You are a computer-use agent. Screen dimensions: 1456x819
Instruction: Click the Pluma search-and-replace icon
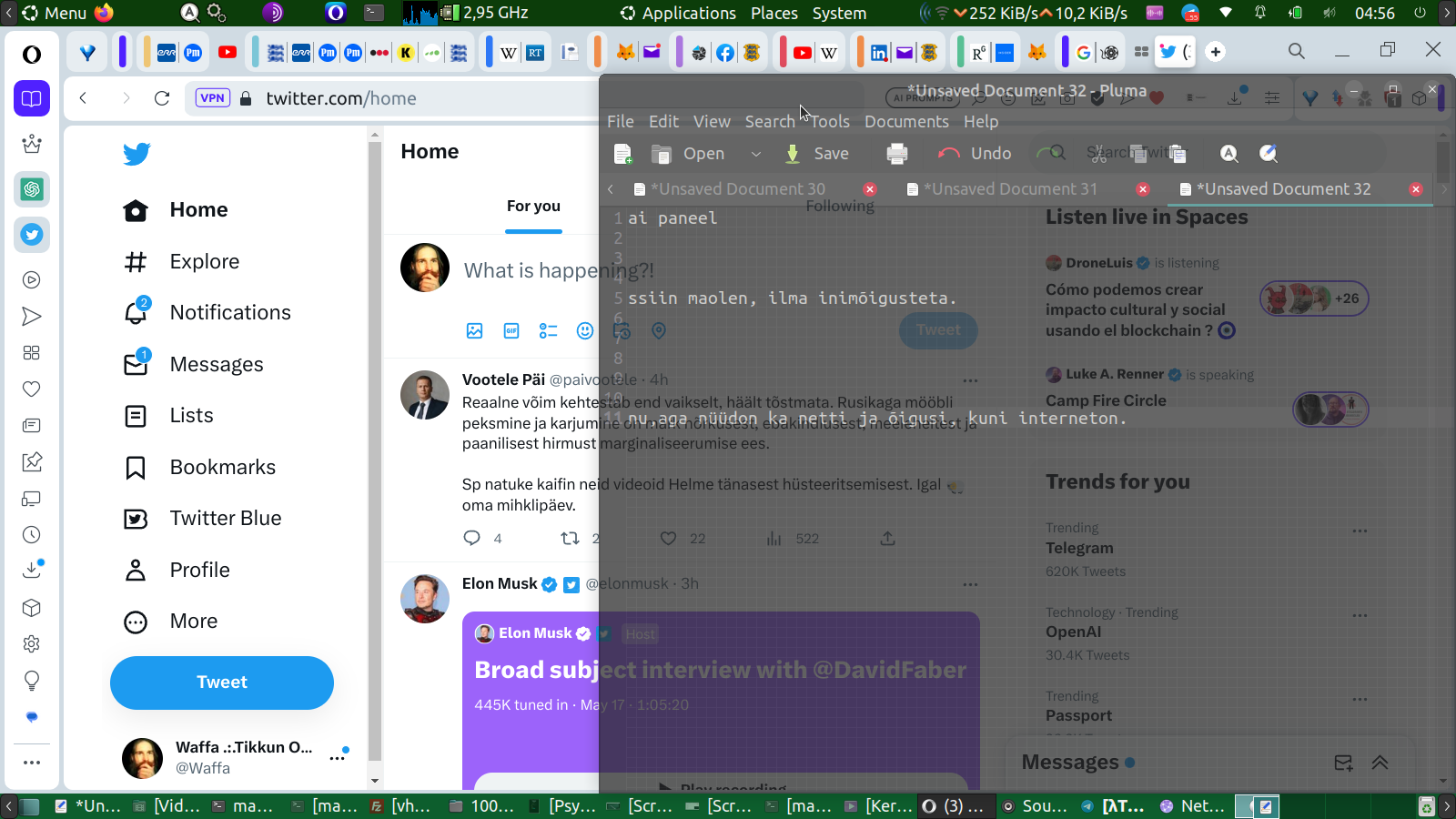(1269, 153)
